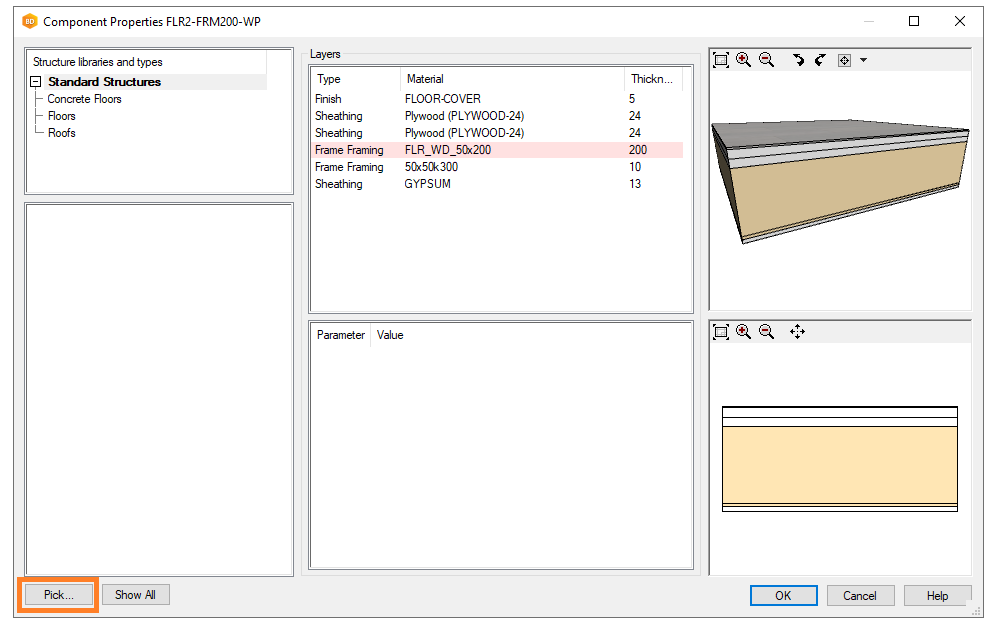Select the GYPSUM sheathing layer row
Viewport: 992px width, 626px height.
pyautogui.click(x=427, y=184)
